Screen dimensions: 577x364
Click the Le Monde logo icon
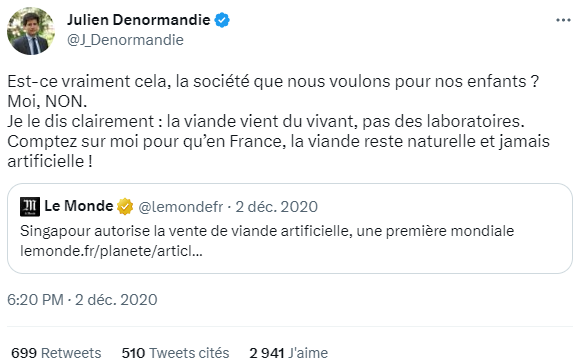30,206
